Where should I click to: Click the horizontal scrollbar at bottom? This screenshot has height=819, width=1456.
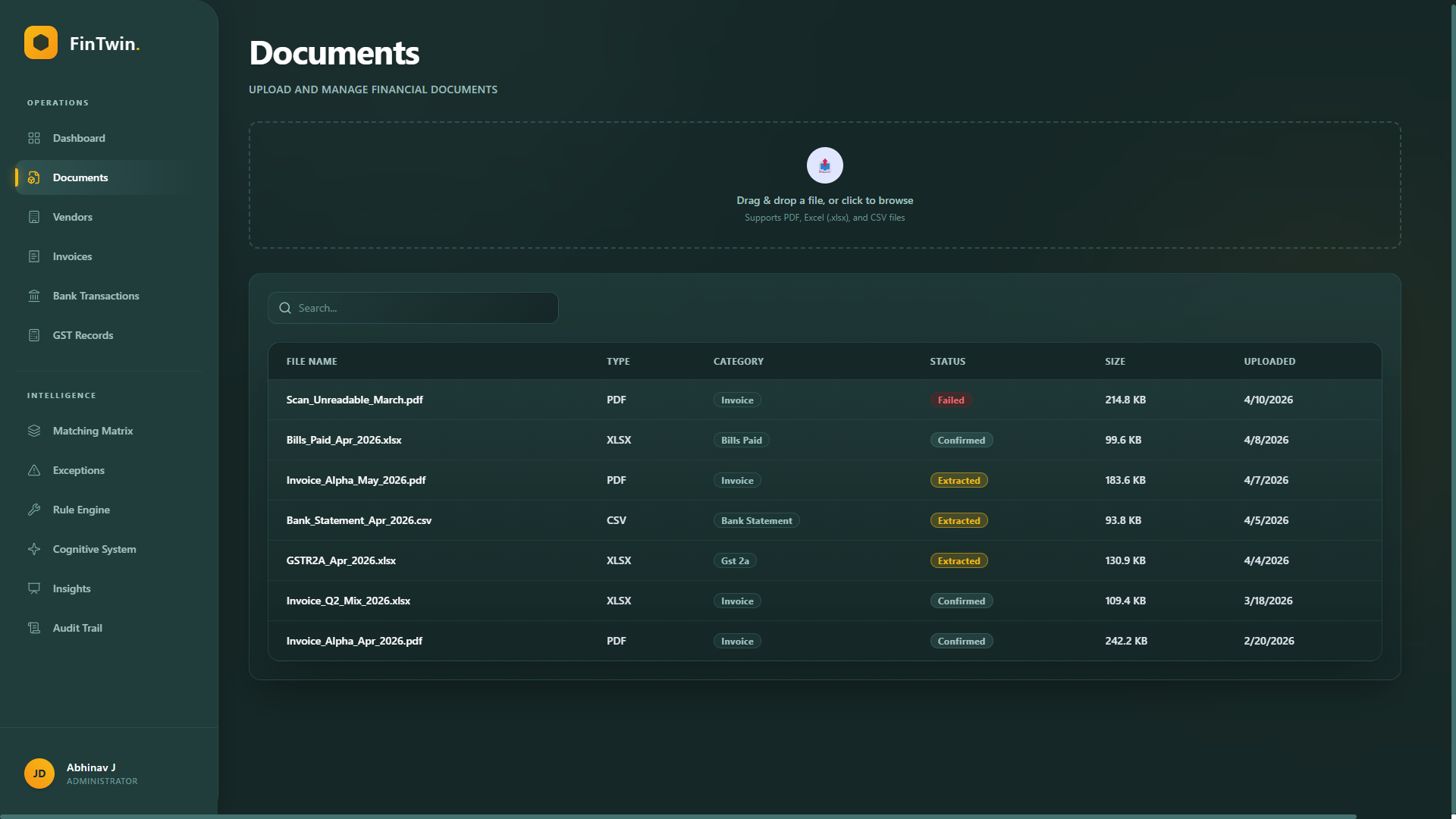tap(678, 816)
